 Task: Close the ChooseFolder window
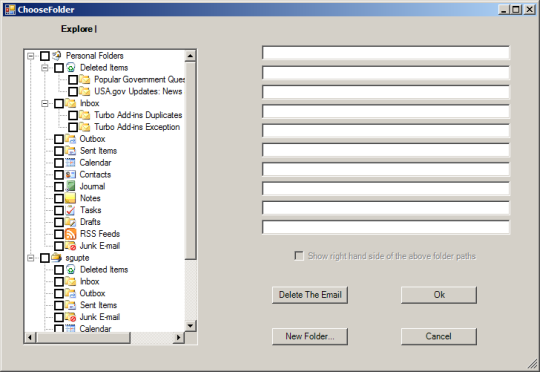click(x=529, y=10)
